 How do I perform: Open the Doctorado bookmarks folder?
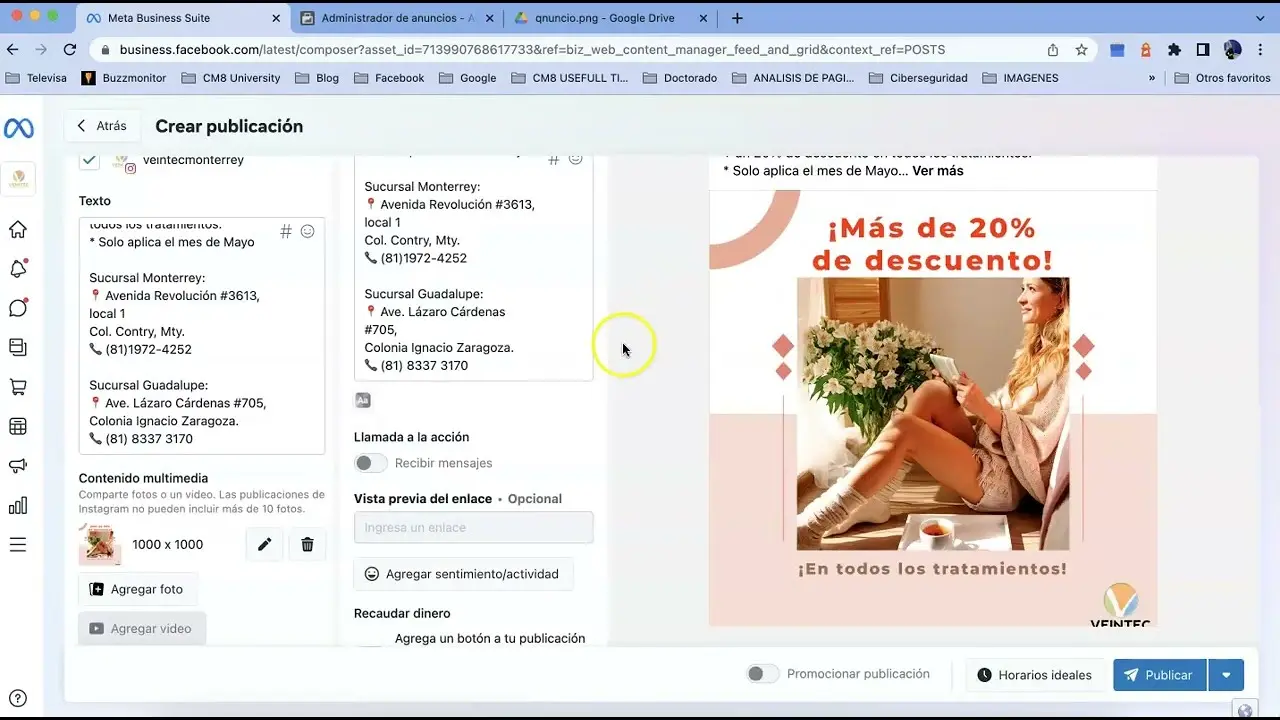(x=680, y=78)
